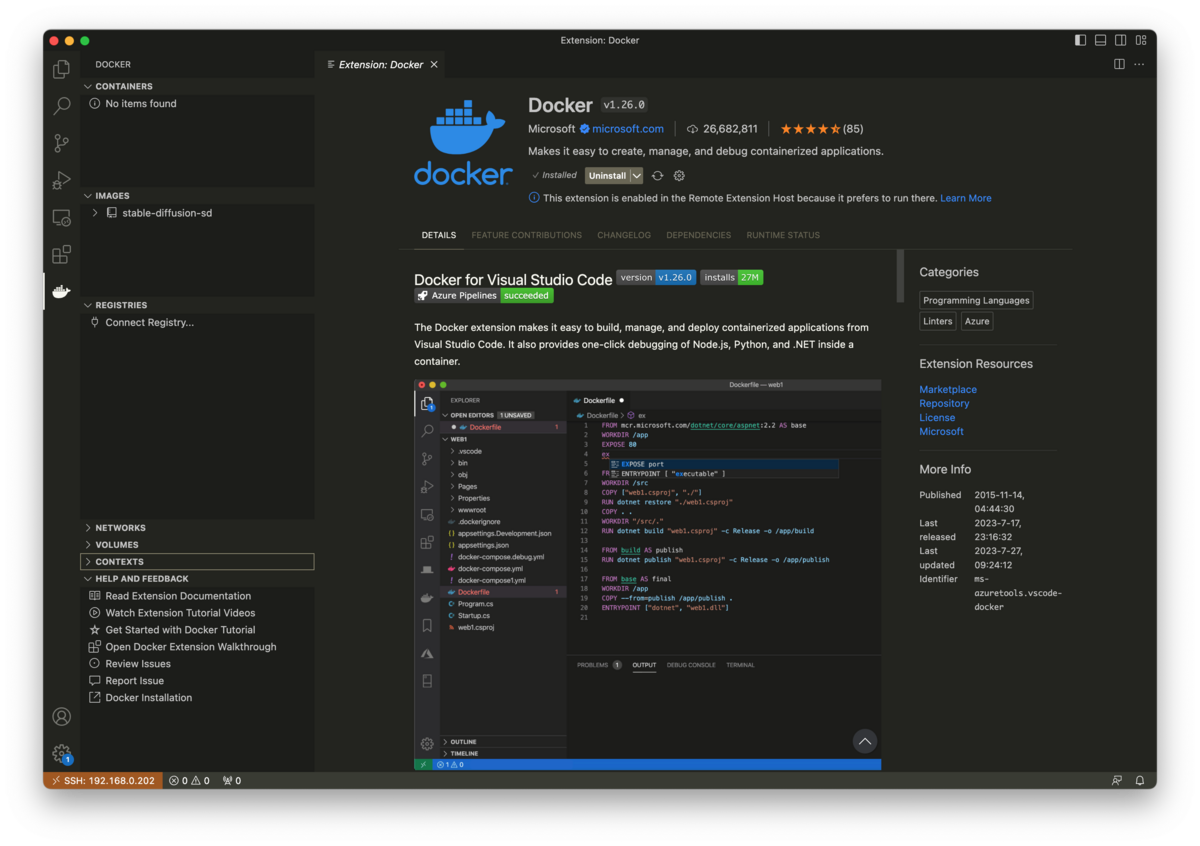
Task: Collapse the REGISTRIES section
Action: coord(198,305)
